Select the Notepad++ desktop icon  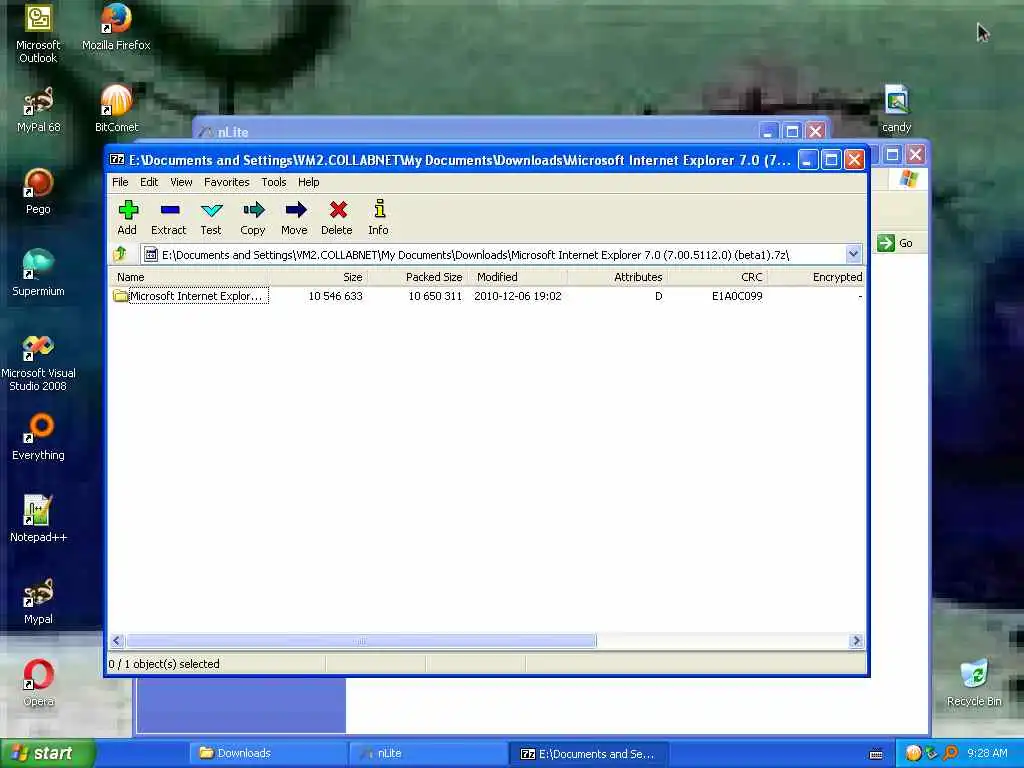point(38,519)
